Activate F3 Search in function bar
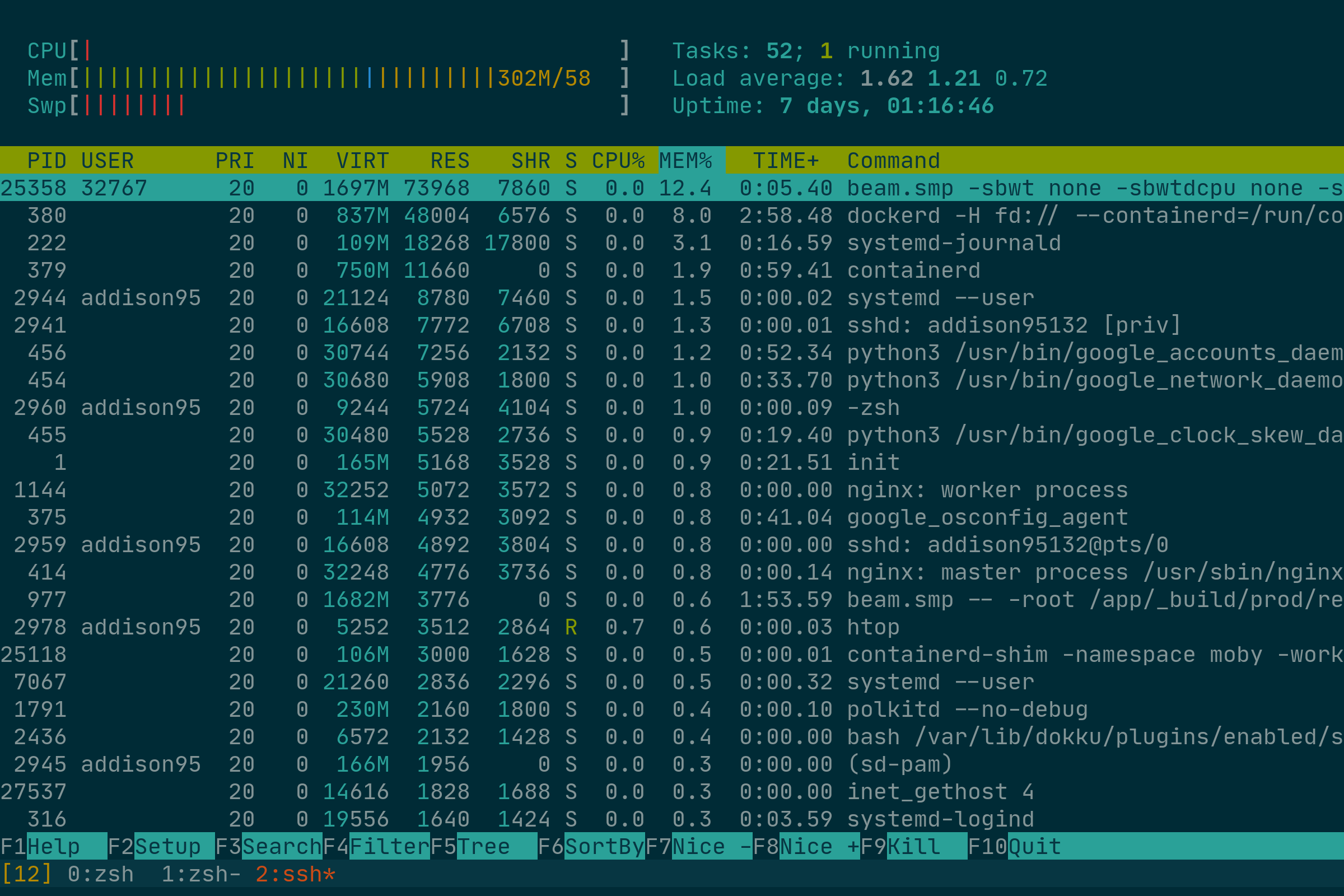Image resolution: width=1344 pixels, height=896 pixels. point(269,846)
